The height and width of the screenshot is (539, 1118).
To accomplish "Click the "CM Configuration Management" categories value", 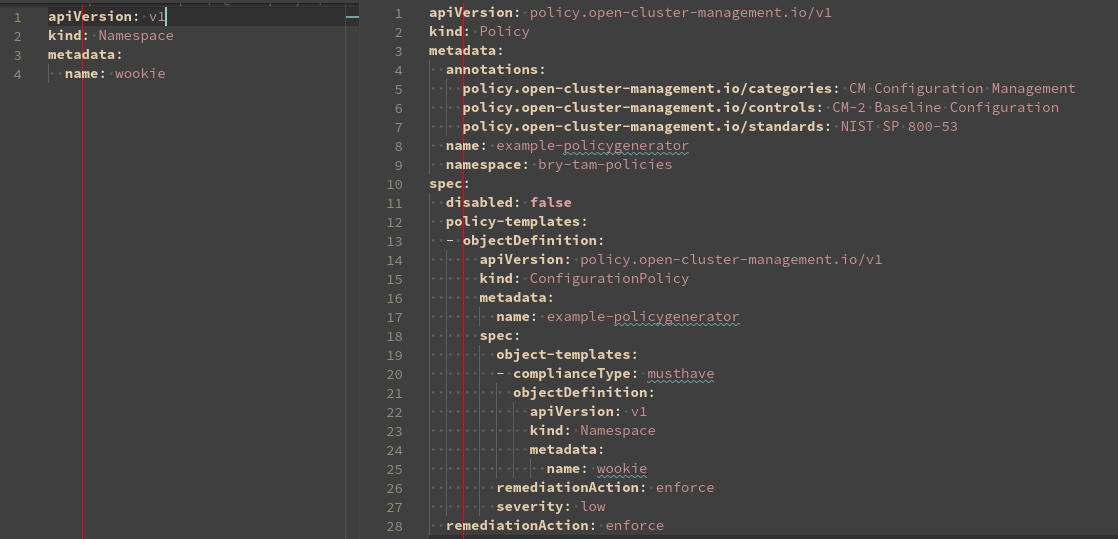I will coord(962,88).
